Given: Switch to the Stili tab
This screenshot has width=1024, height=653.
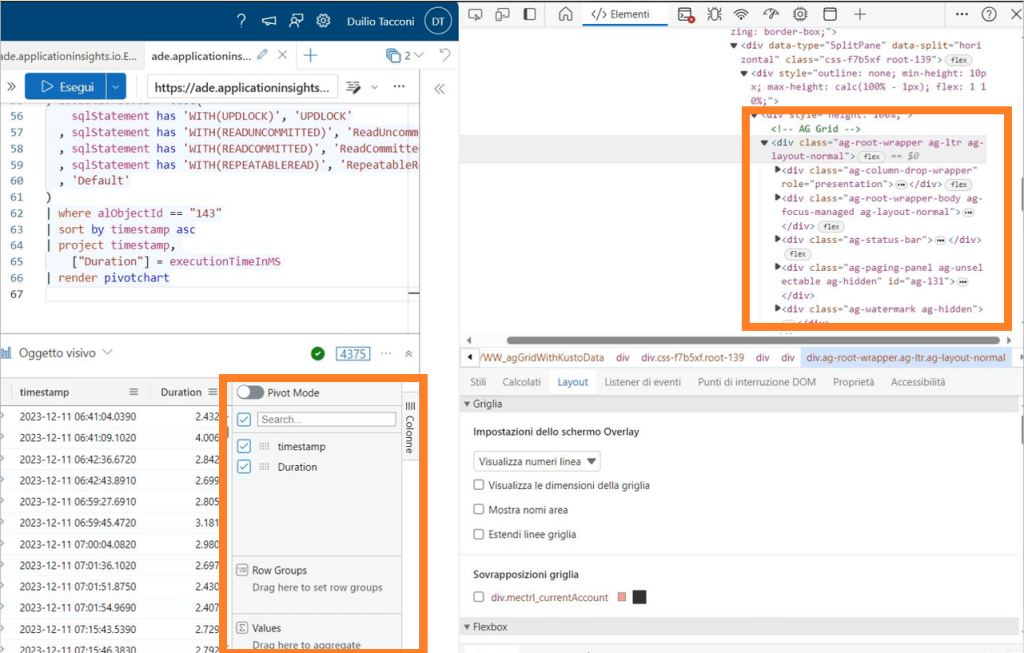Looking at the screenshot, I should coord(478,382).
